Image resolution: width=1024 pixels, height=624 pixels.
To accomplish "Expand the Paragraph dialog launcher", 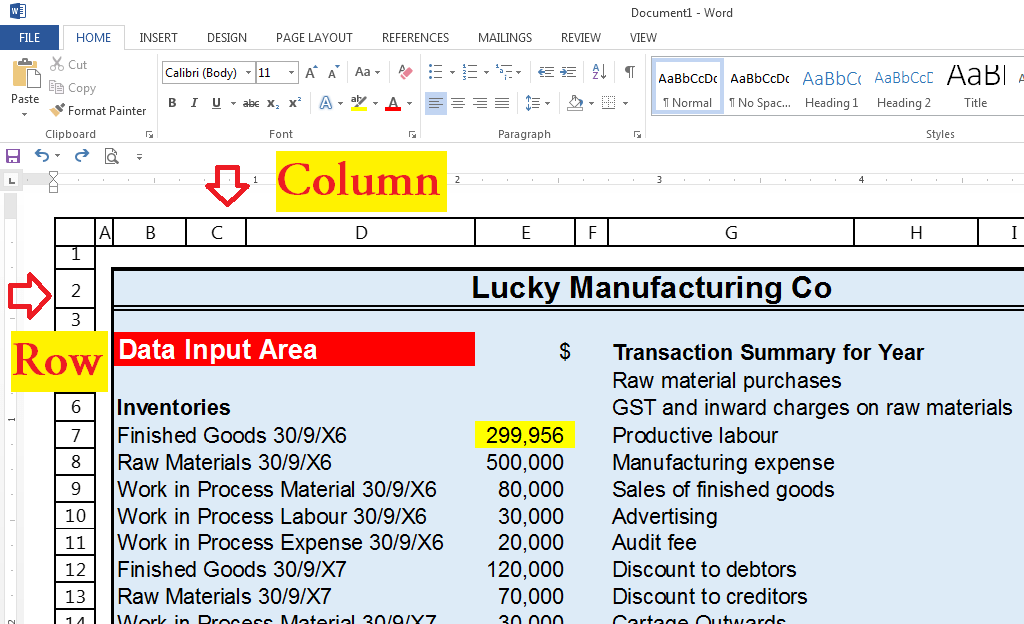I will (637, 134).
